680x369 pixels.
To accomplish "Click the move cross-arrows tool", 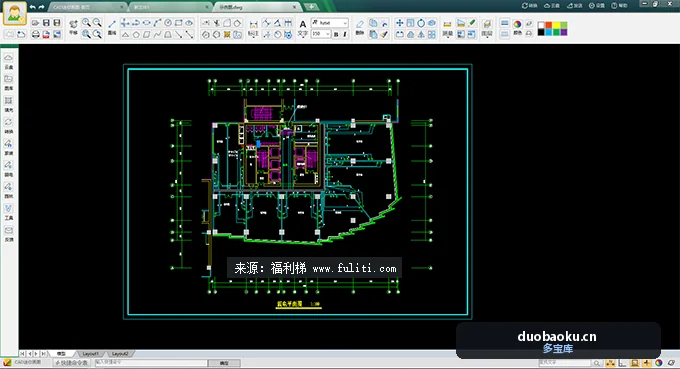I will pos(399,23).
